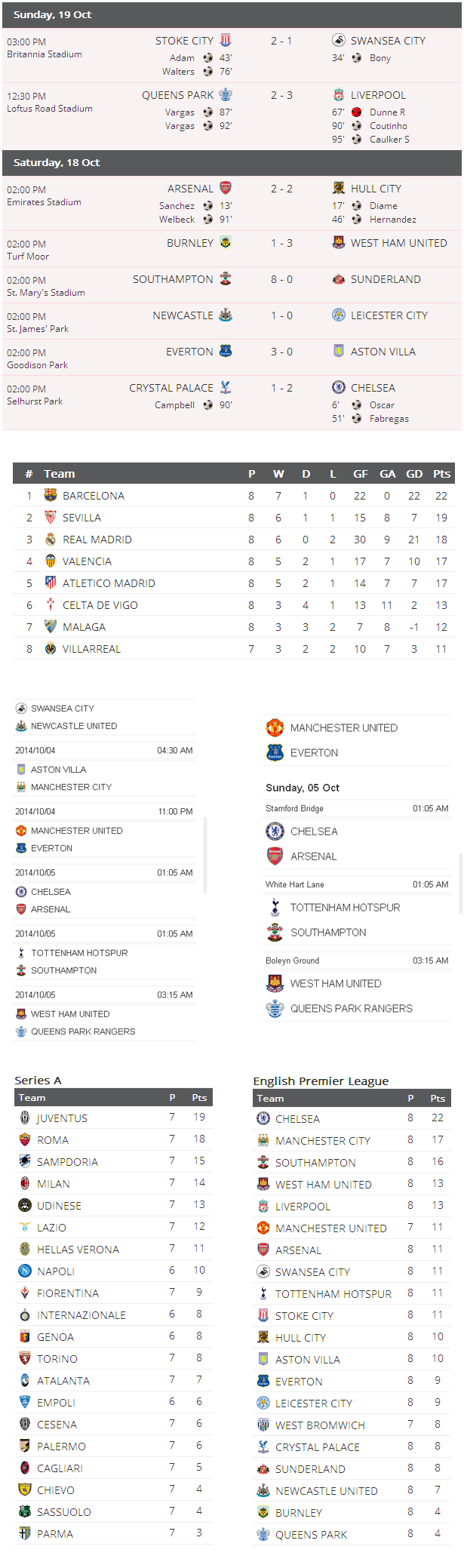464x1568 pixels.
Task: Click the GD column header in standings
Action: [x=414, y=474]
